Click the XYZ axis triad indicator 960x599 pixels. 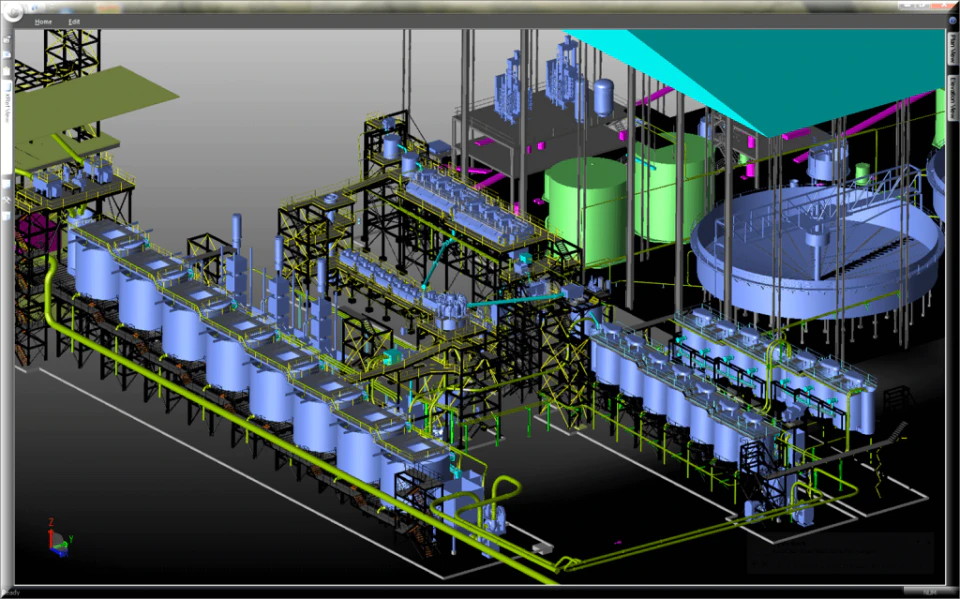point(59,538)
